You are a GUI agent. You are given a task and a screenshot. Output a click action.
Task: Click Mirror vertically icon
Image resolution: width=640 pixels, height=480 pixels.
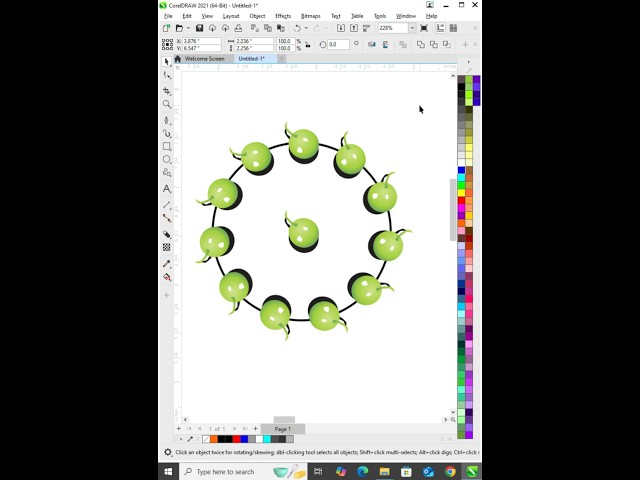click(385, 44)
